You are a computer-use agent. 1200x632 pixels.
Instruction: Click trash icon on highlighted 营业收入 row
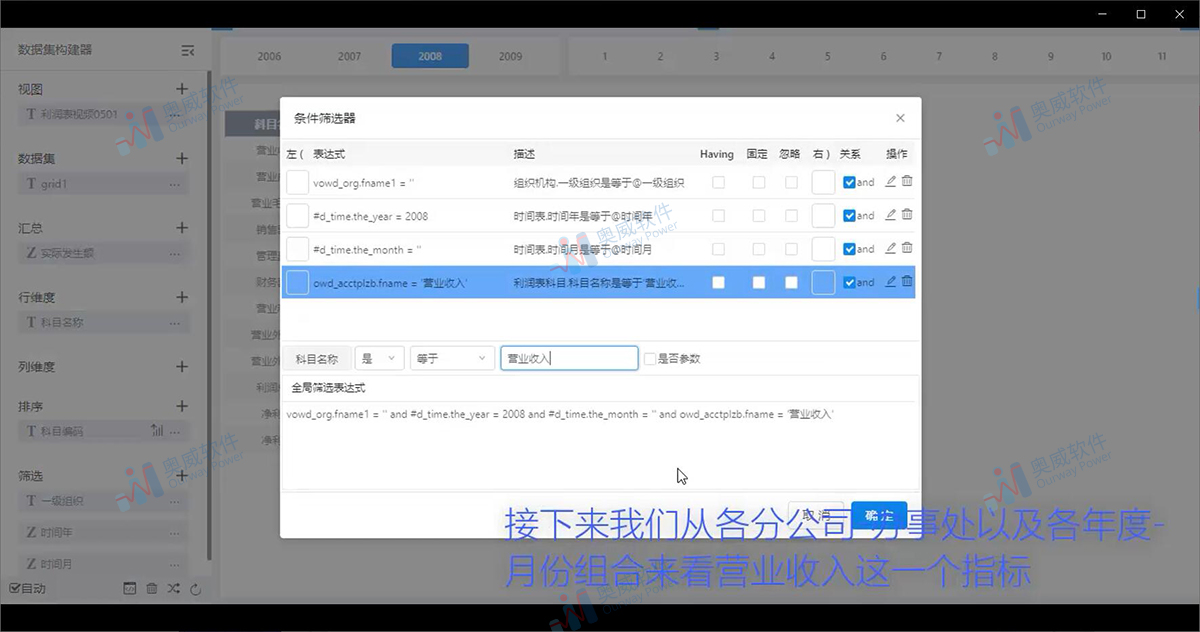coord(907,282)
